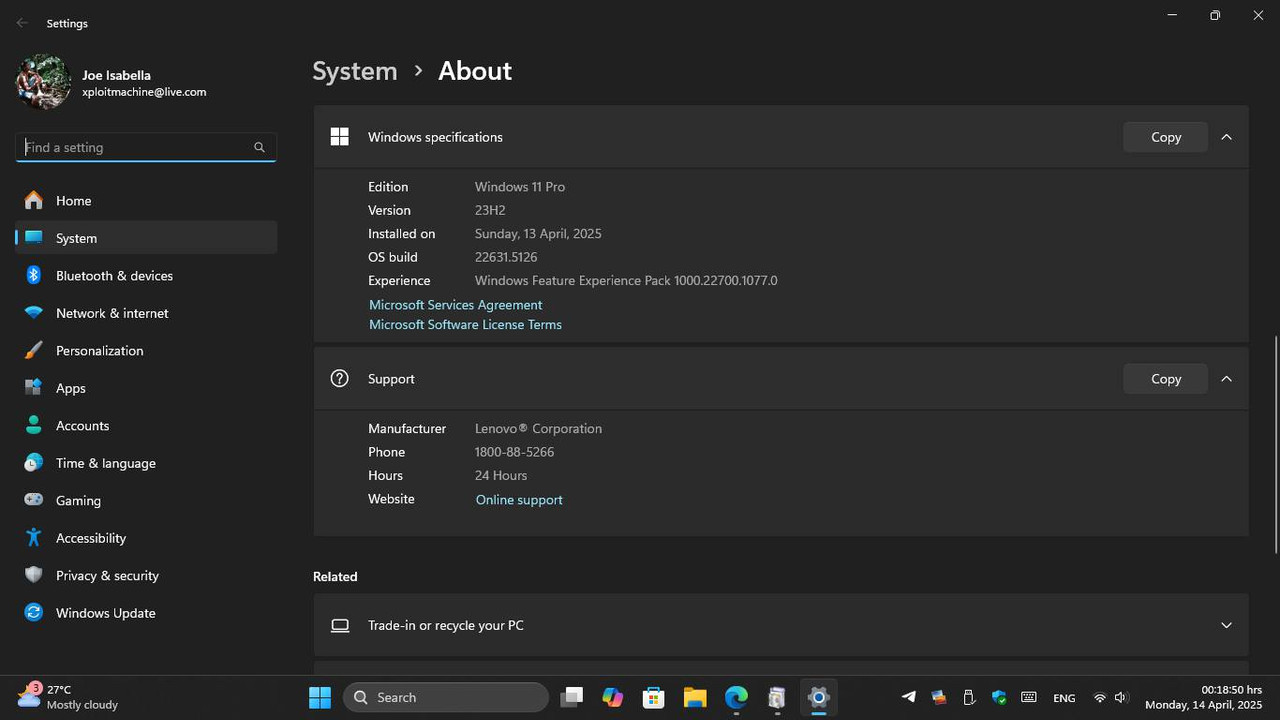Open Microsoft Edge from the taskbar
This screenshot has width=1280, height=720.
tap(736, 697)
